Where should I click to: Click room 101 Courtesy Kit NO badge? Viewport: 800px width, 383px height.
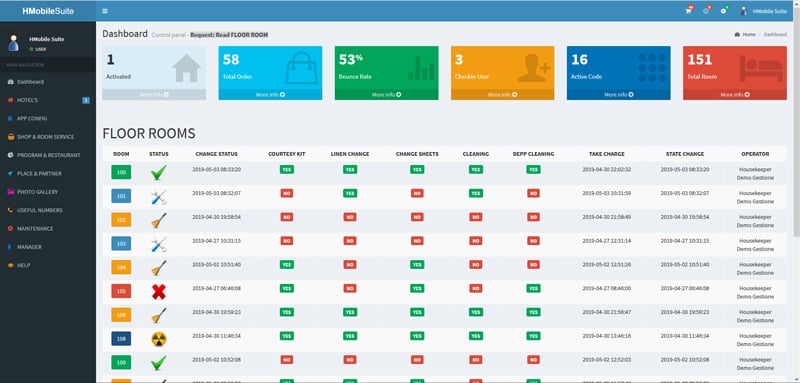pyautogui.click(x=287, y=193)
